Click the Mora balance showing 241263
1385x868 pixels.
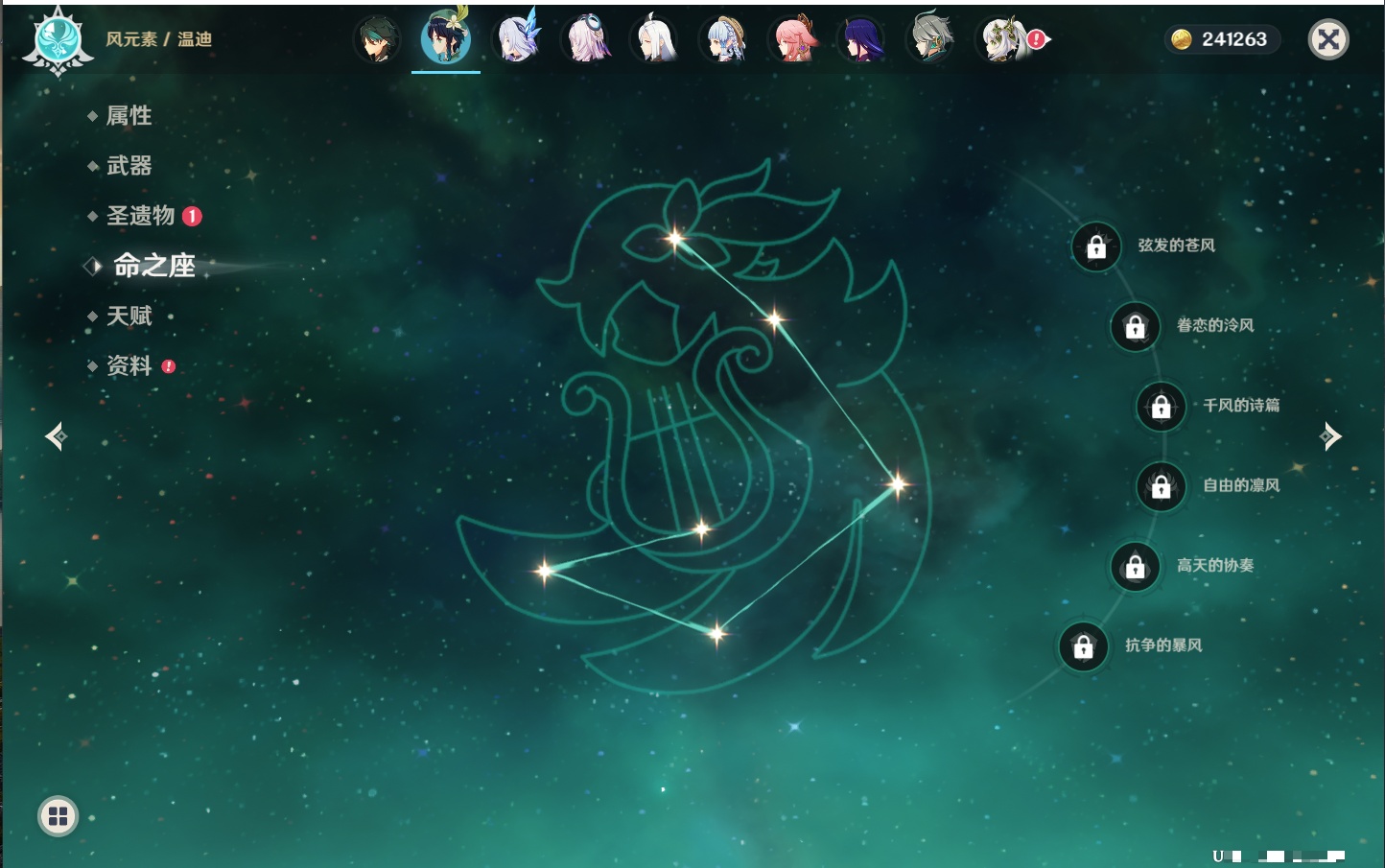1222,39
